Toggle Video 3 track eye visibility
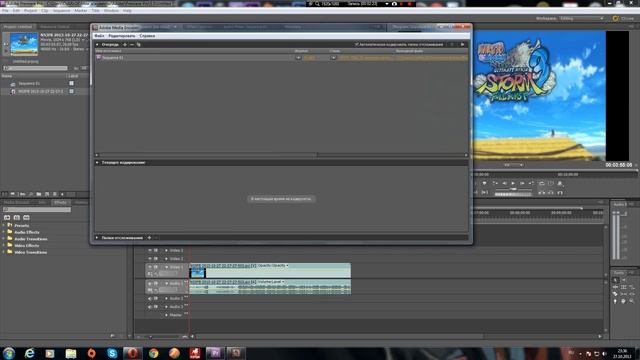Viewport: 640px width, 360px height. (x=150, y=250)
